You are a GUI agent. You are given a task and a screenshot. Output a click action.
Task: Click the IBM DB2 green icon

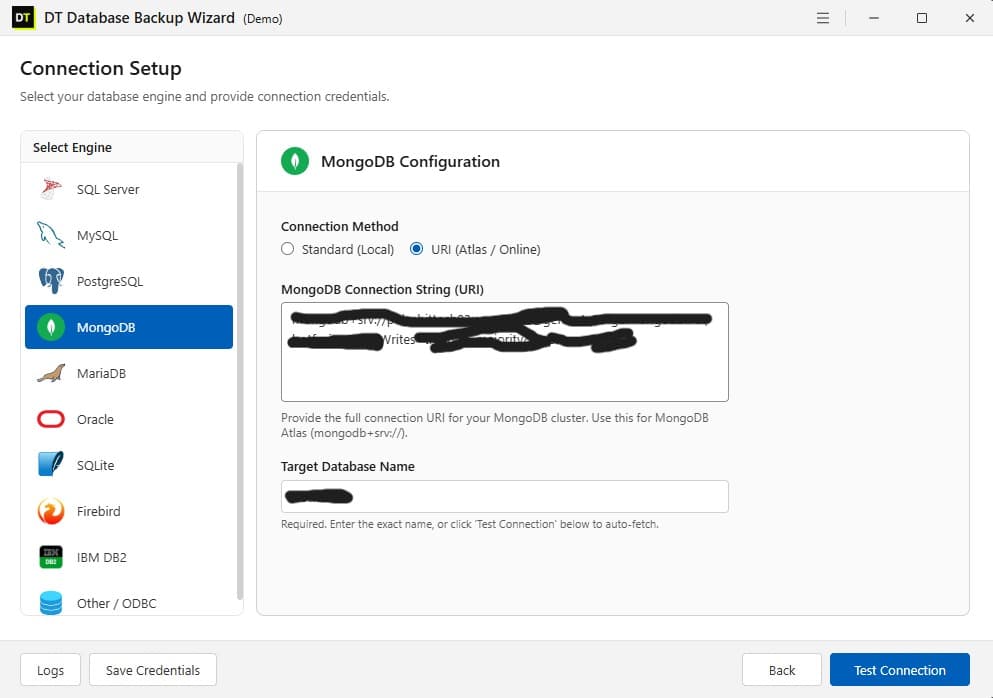tap(51, 557)
